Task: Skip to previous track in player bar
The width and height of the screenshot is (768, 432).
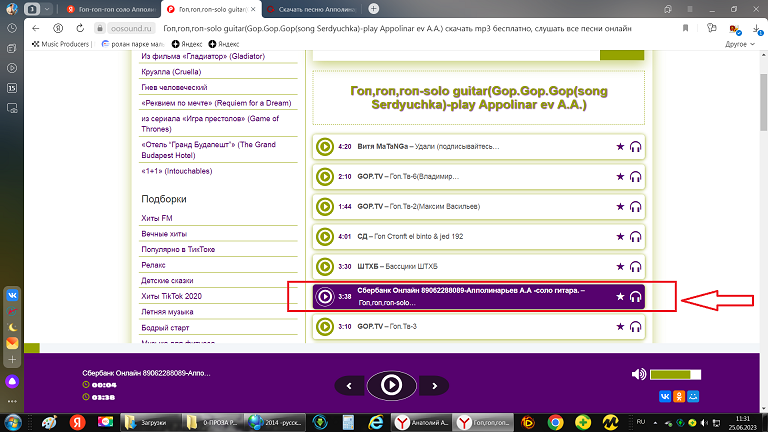Action: 349,386
